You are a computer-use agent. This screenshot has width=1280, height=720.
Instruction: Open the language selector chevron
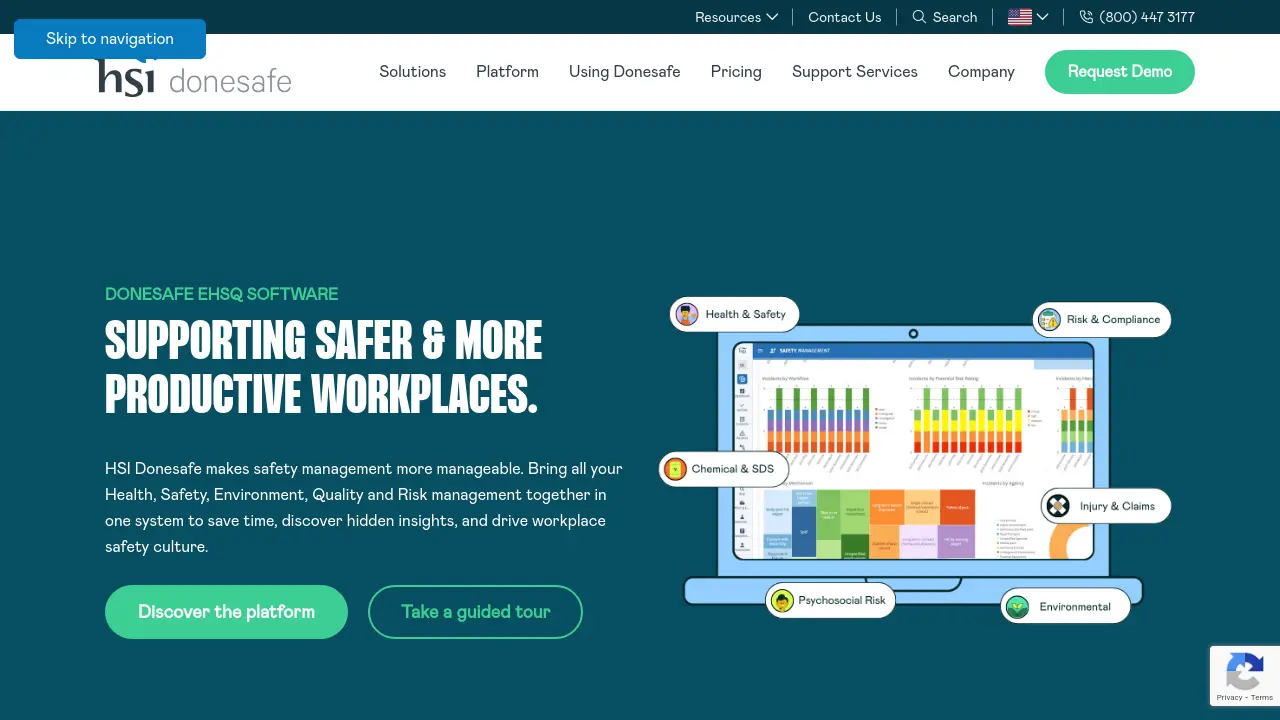pyautogui.click(x=1042, y=17)
